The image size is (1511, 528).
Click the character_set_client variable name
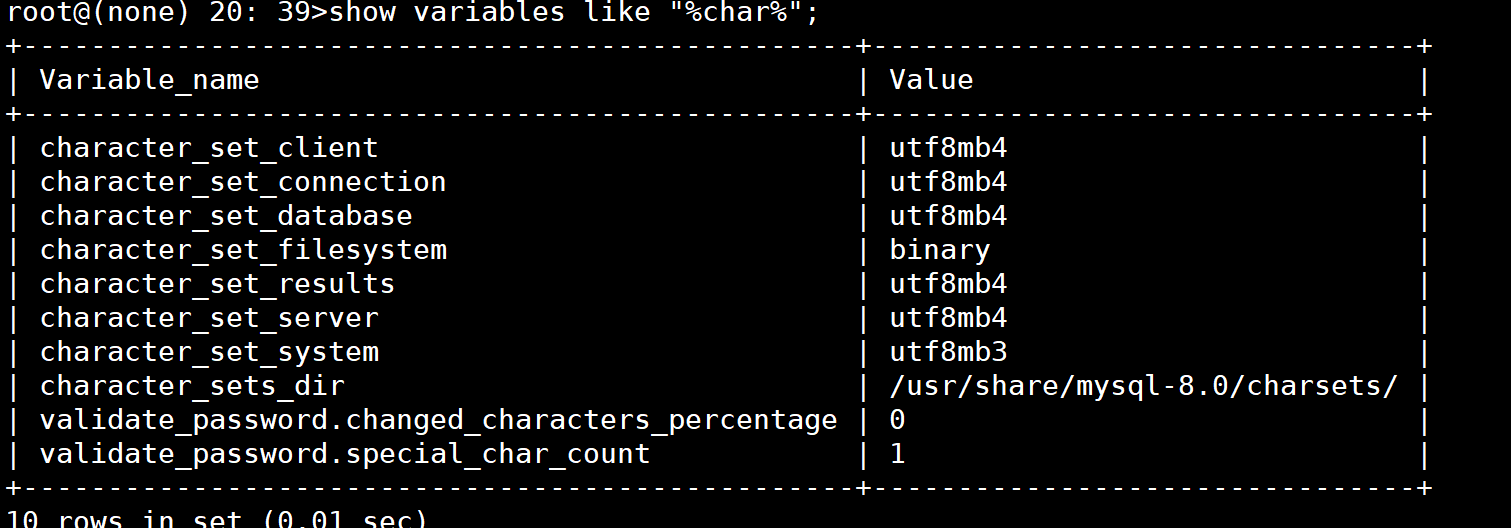209,148
